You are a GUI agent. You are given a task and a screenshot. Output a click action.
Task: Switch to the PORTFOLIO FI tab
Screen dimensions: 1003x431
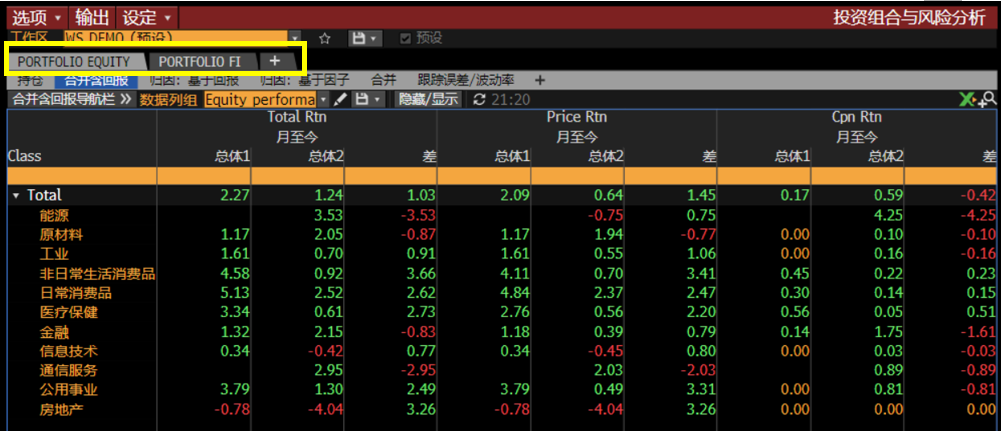pos(200,61)
